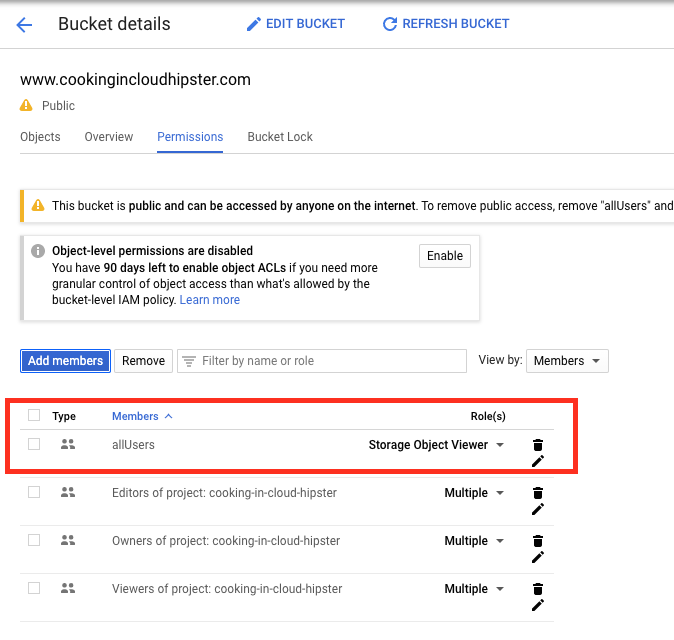
Task: Toggle the select-all checkbox in table header
Action: [34, 415]
